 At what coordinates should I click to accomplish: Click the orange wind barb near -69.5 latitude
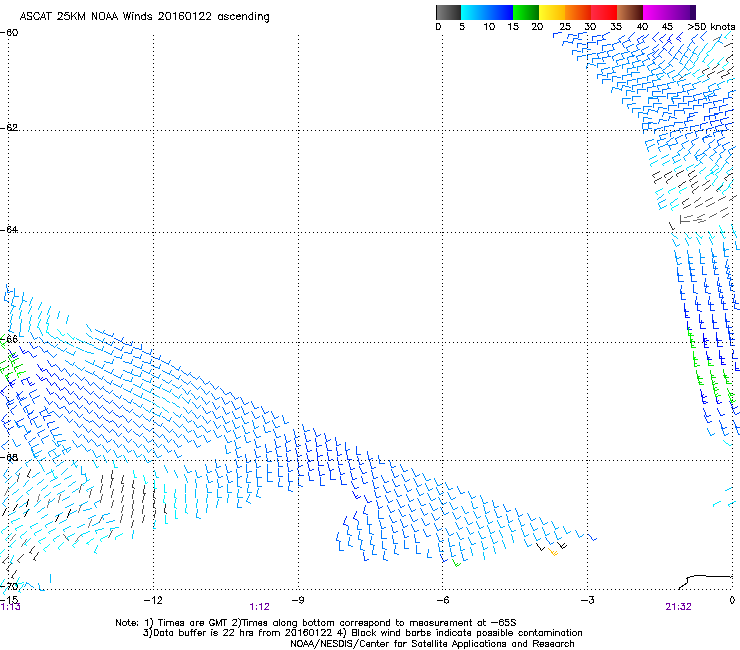click(553, 551)
